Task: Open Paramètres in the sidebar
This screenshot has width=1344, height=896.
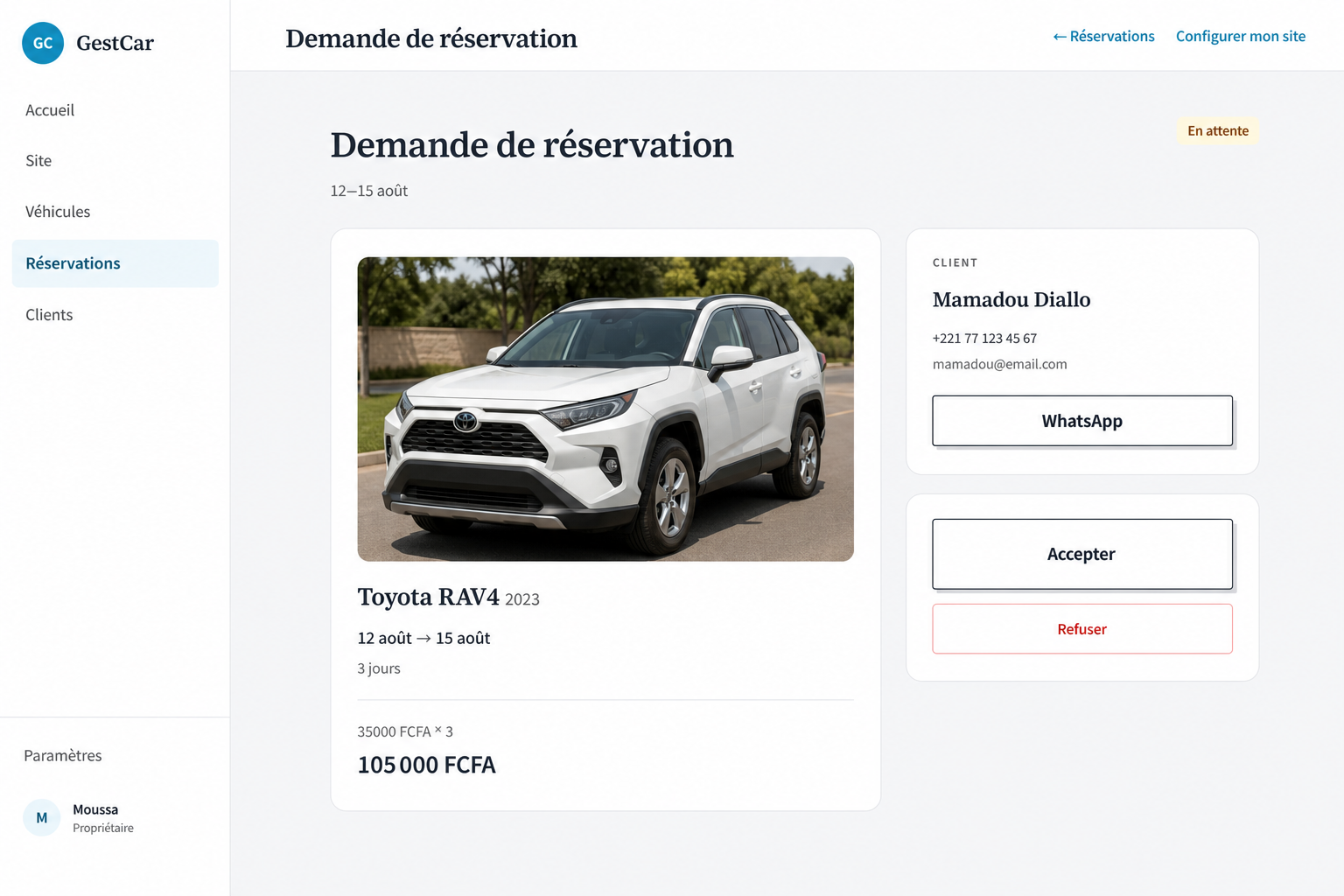Action: (x=63, y=755)
